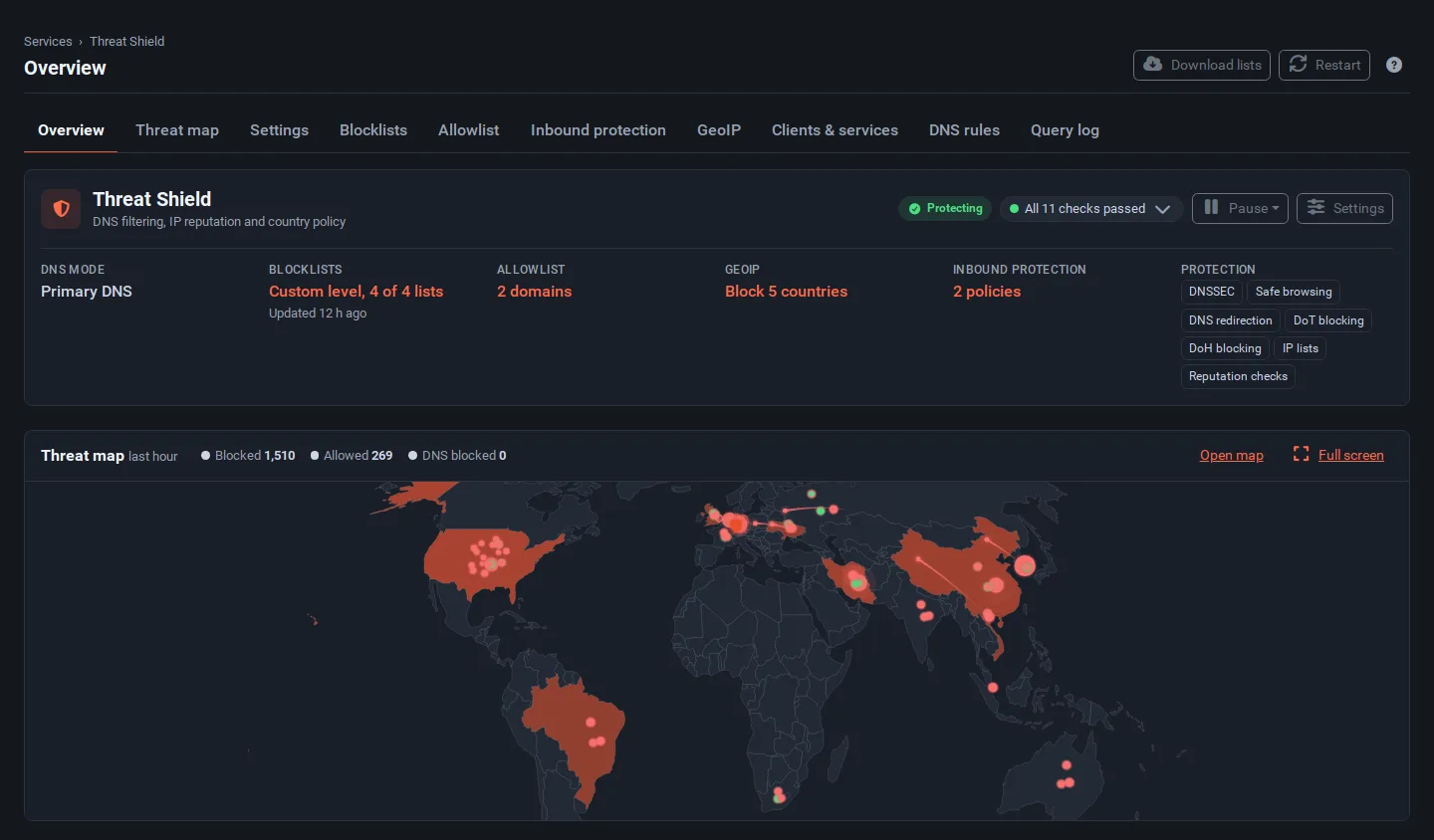
Task: Click the Services breadcrumb link
Action: pyautogui.click(x=48, y=41)
